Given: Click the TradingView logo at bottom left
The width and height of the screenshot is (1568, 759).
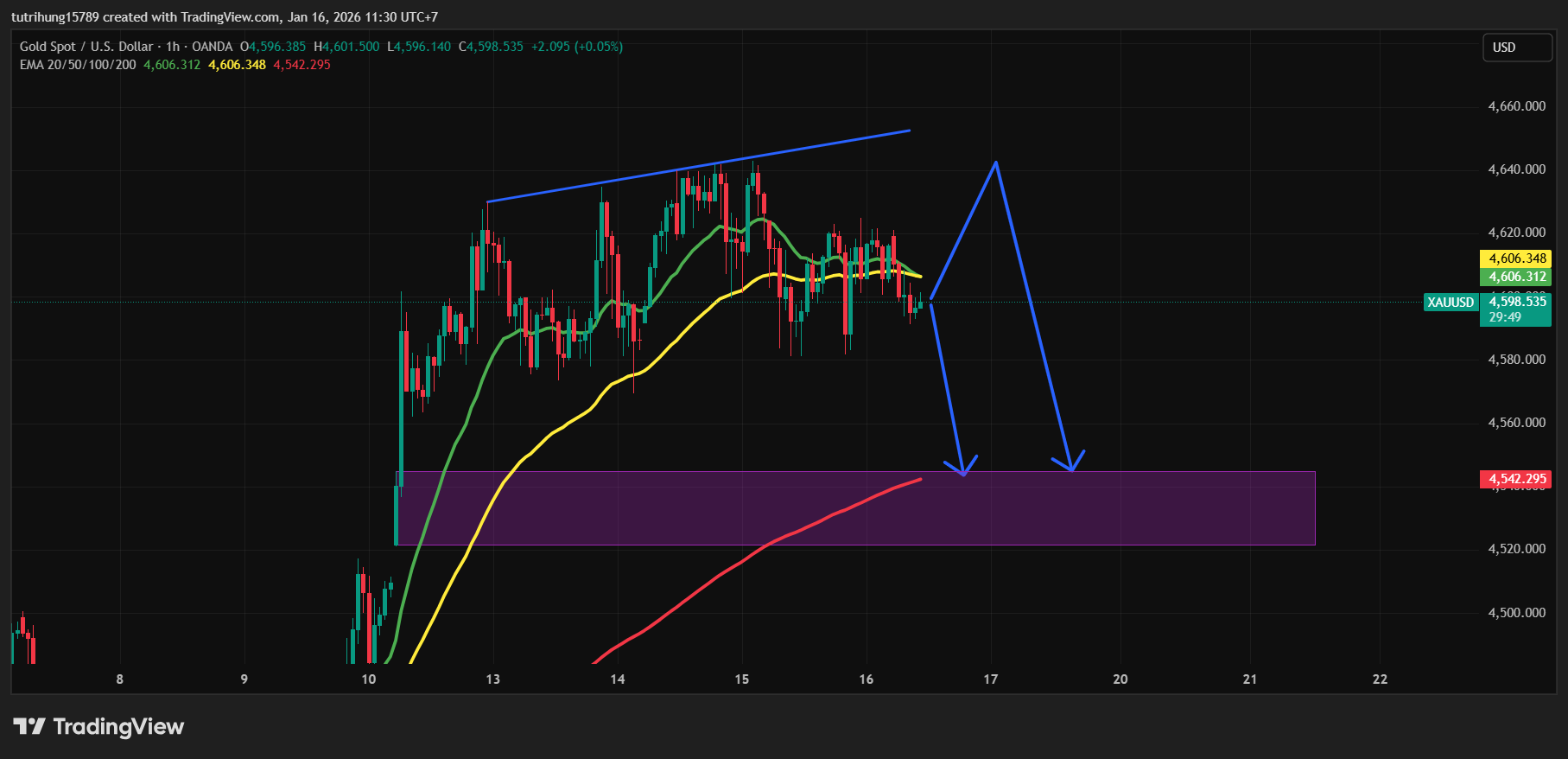Looking at the screenshot, I should [x=98, y=726].
